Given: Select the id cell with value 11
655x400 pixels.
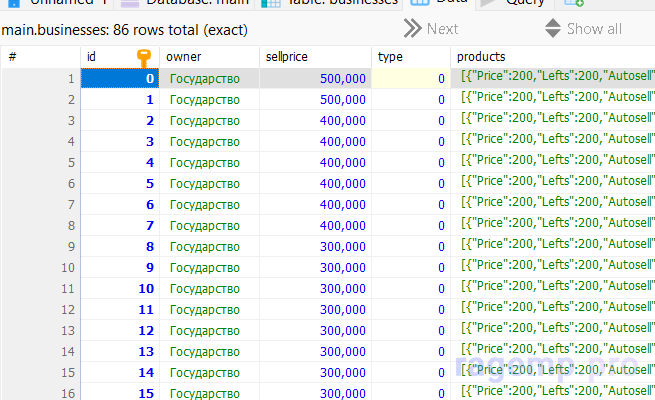Looking at the screenshot, I should coord(120,309).
